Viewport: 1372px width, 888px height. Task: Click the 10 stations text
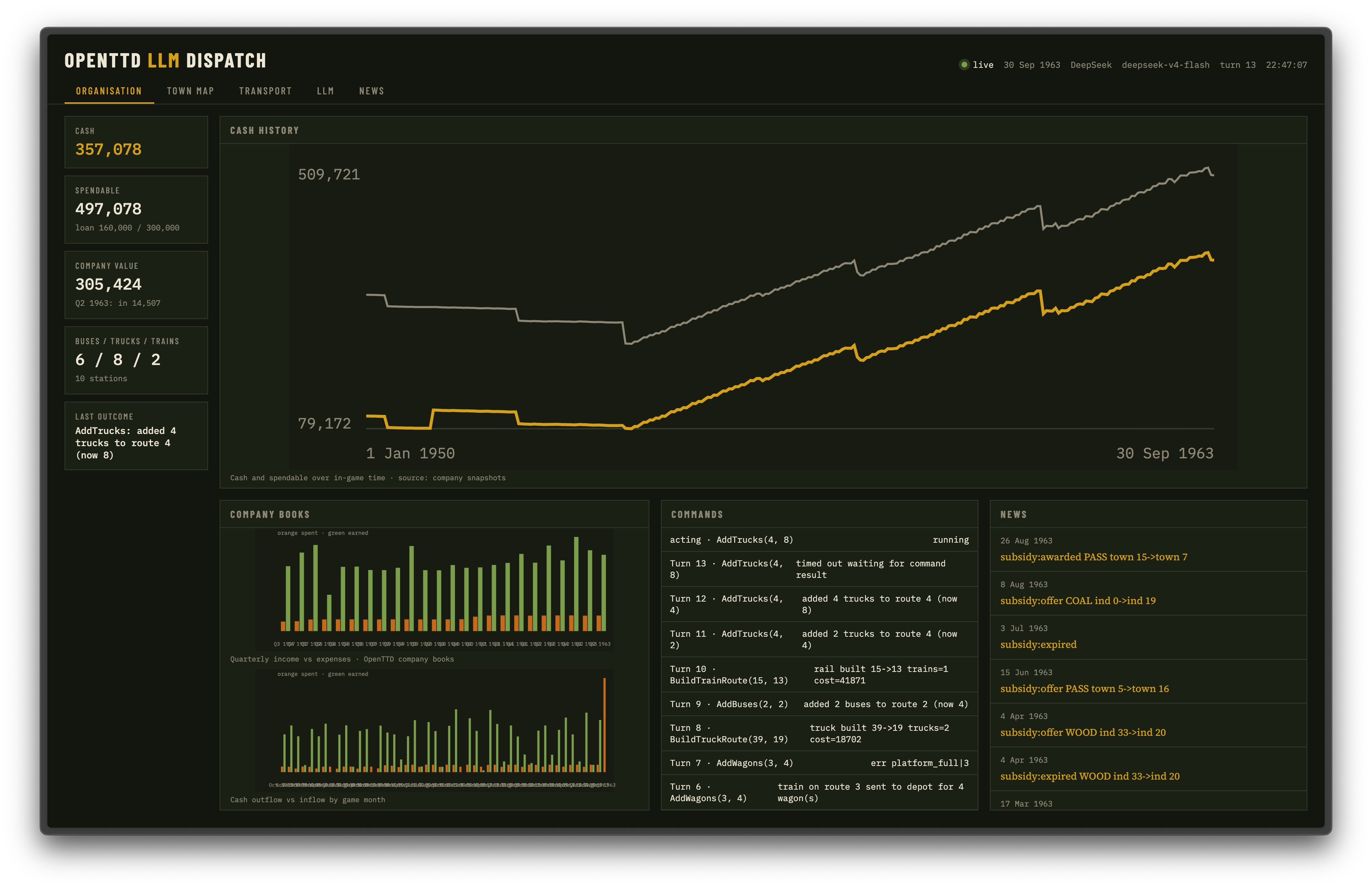click(102, 379)
